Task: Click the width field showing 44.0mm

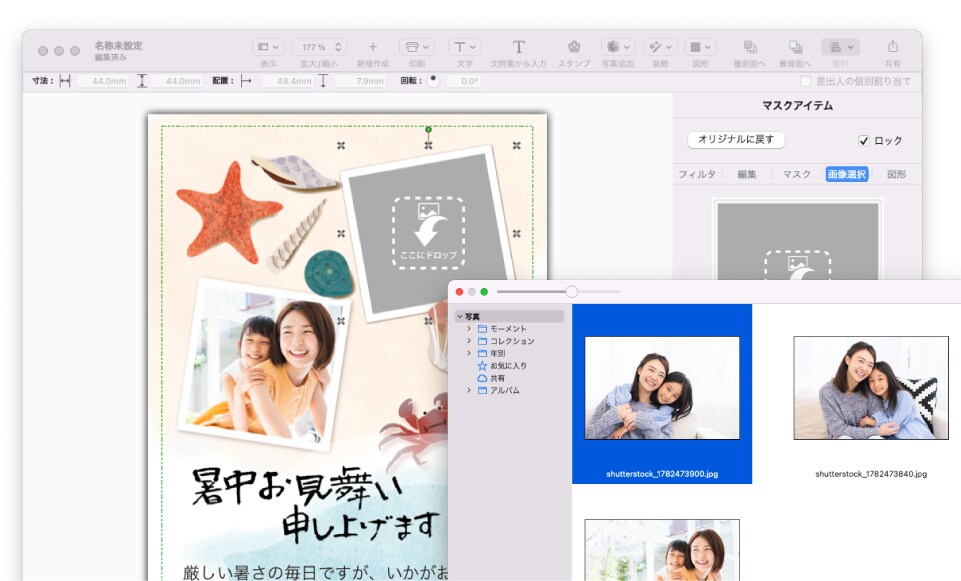Action: (102, 81)
